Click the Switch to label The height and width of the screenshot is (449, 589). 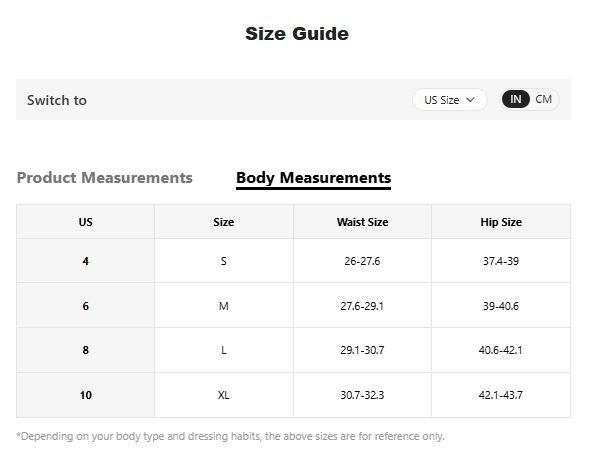[57, 100]
